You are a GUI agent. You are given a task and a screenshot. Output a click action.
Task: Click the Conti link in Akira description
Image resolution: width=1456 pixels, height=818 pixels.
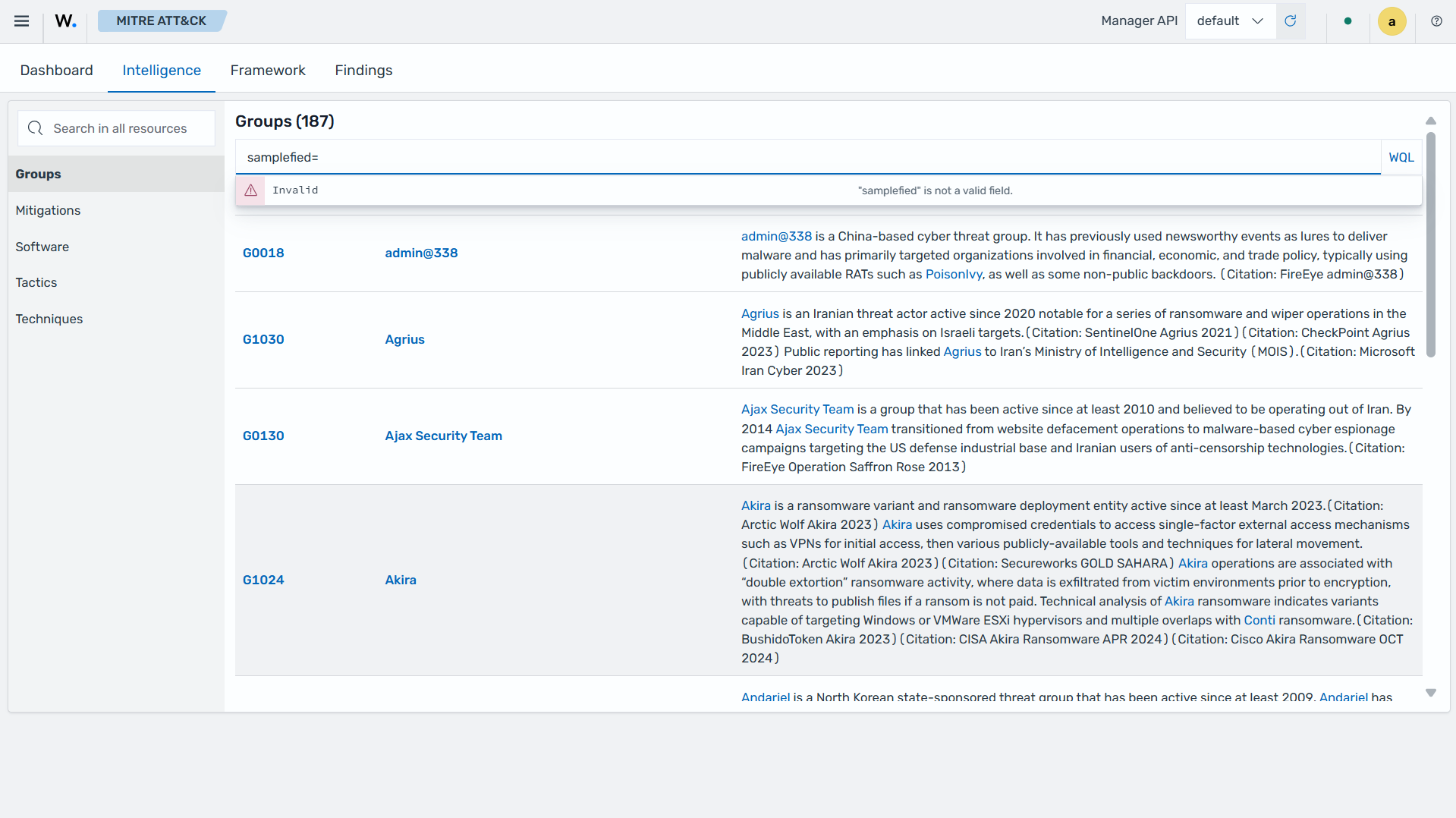pyautogui.click(x=1259, y=621)
